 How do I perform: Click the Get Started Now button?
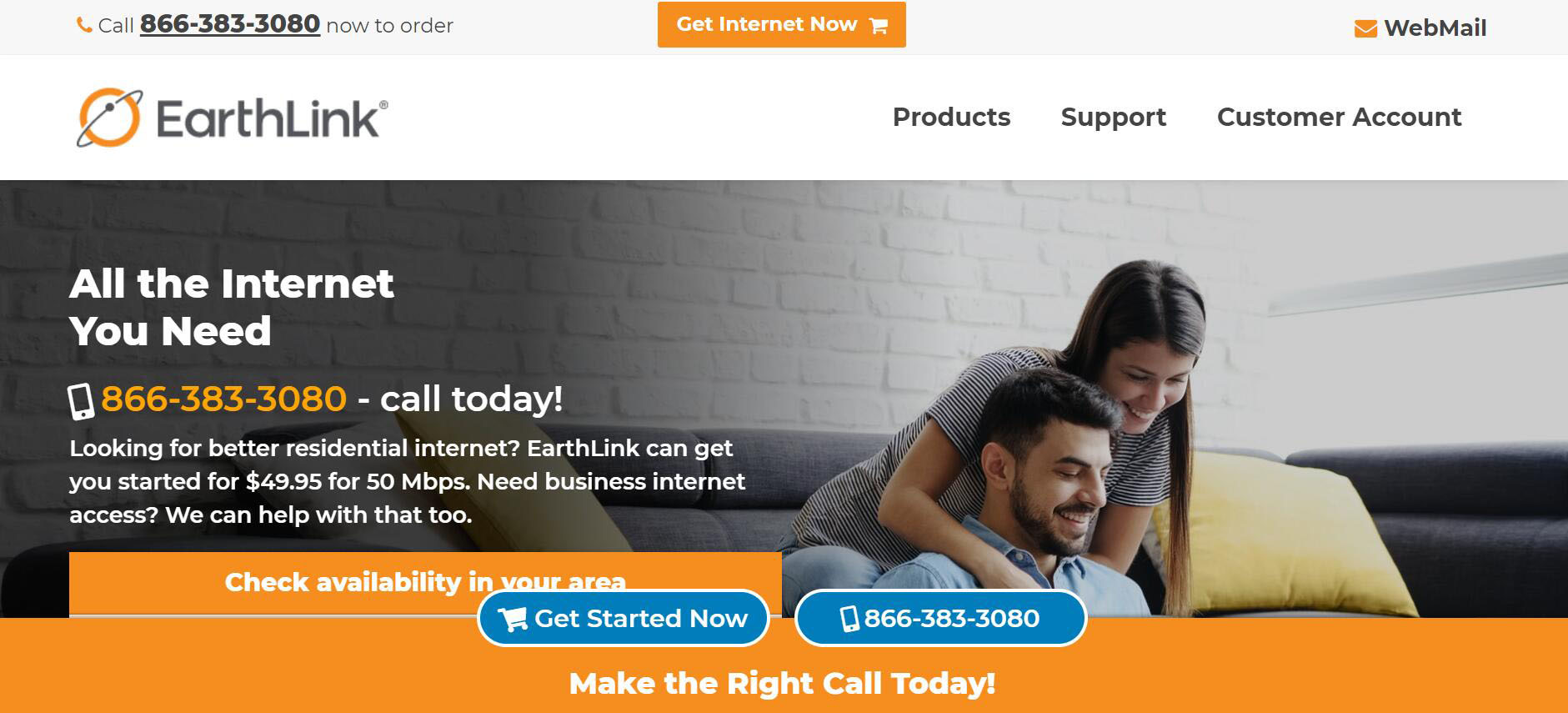pyautogui.click(x=623, y=618)
